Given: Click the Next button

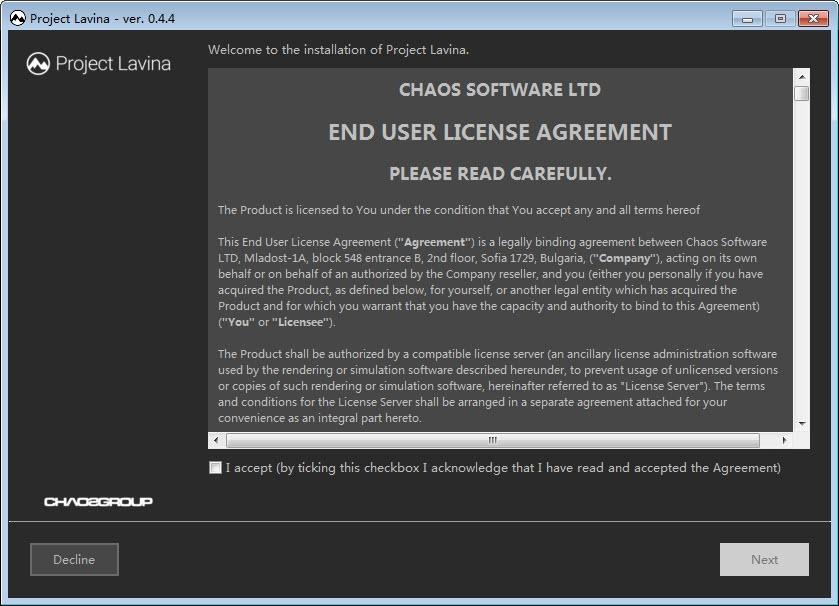Looking at the screenshot, I should click(764, 559).
